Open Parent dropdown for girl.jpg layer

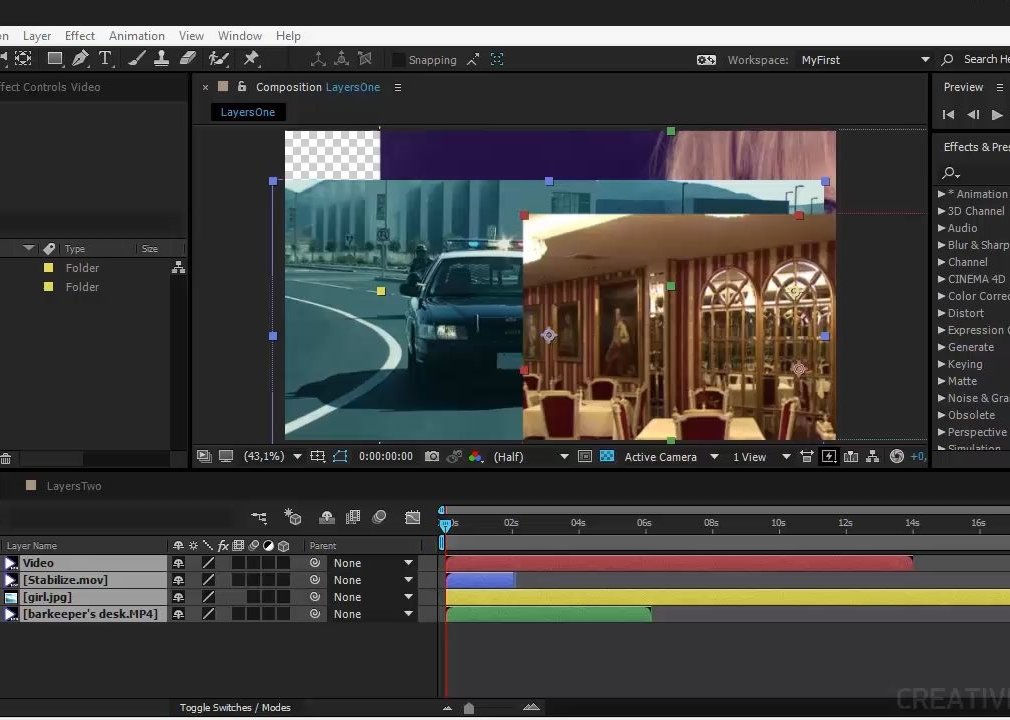tap(373, 597)
